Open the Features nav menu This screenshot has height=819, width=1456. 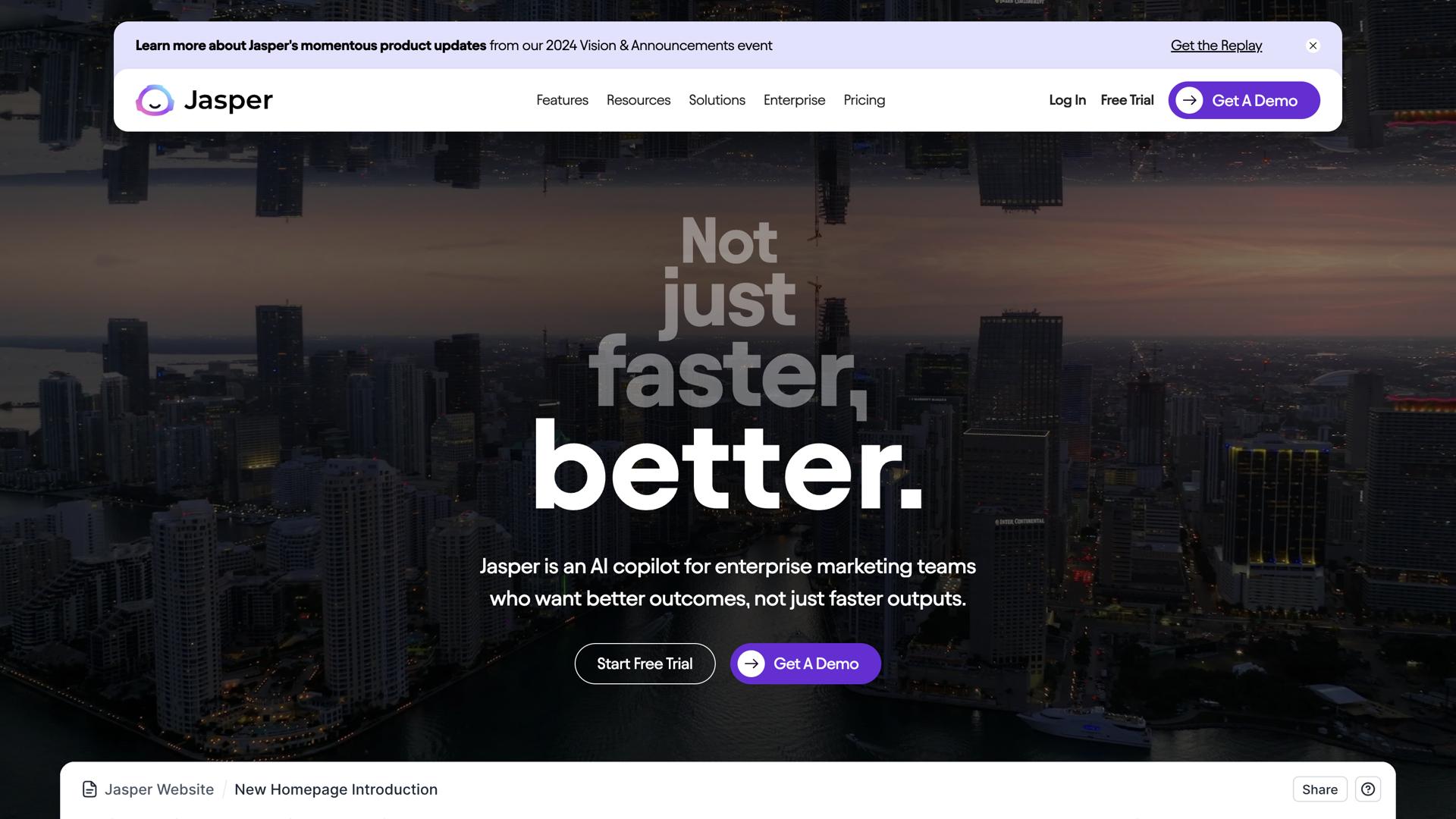[562, 100]
